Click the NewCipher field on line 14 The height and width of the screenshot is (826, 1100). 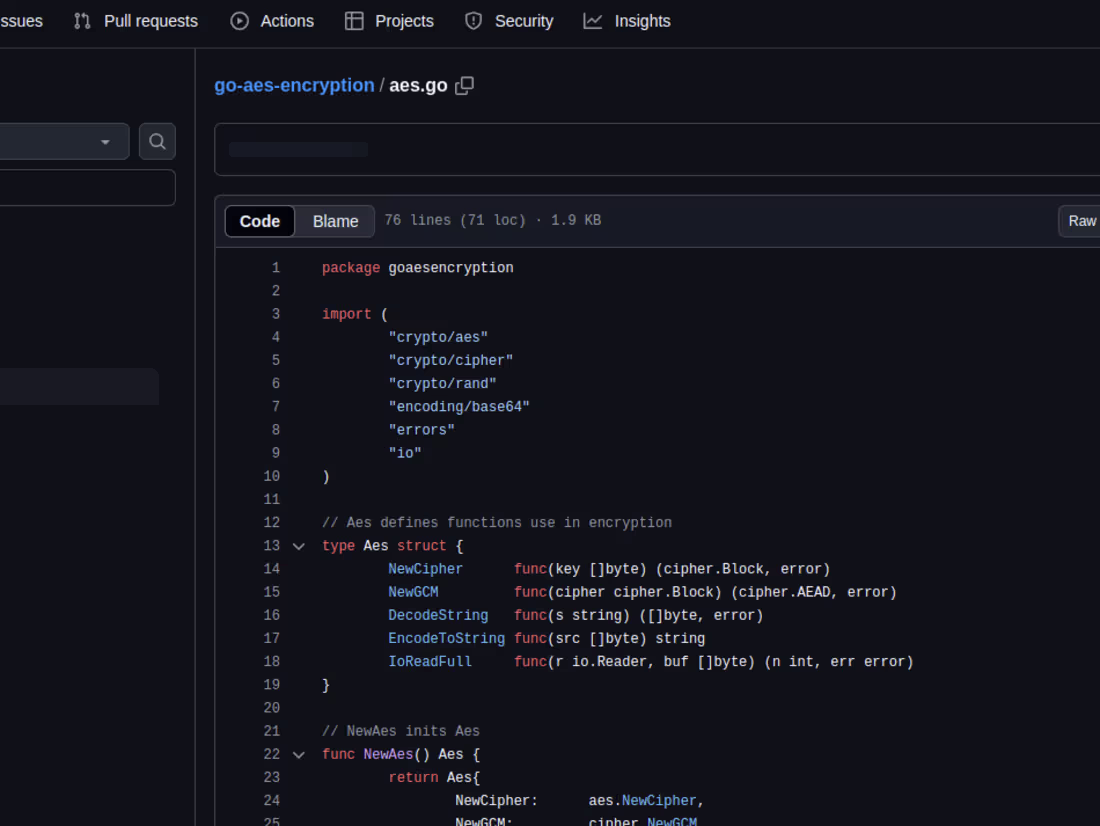pyautogui.click(x=425, y=569)
